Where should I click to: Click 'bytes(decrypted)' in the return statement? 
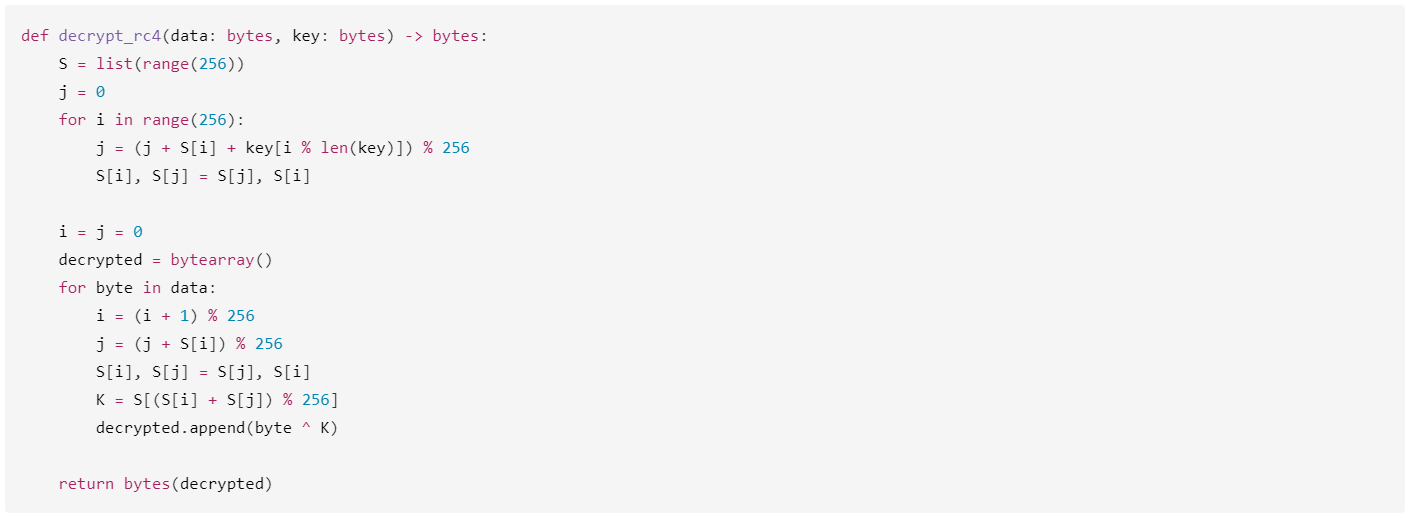(x=198, y=484)
